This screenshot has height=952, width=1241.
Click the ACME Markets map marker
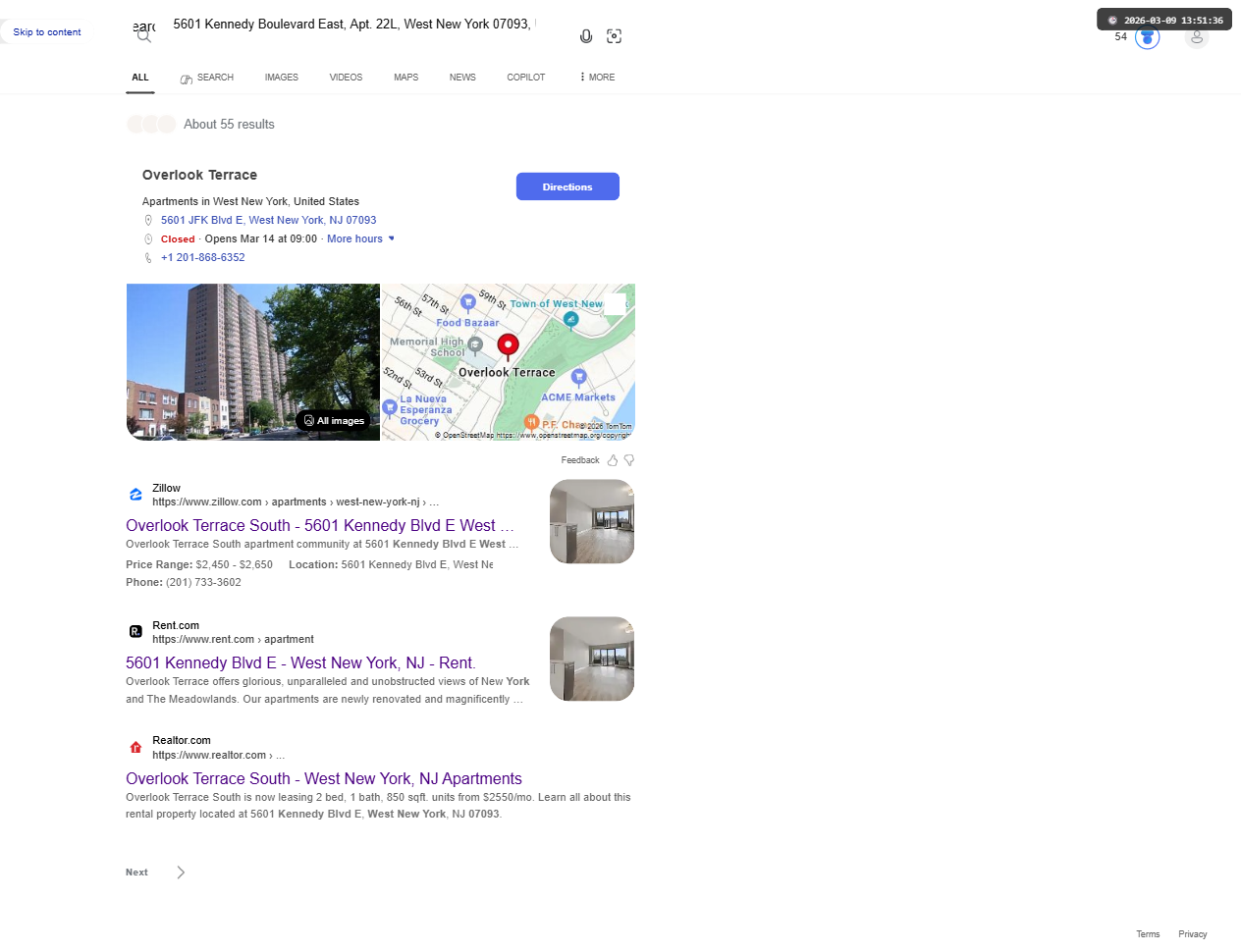pos(578,377)
